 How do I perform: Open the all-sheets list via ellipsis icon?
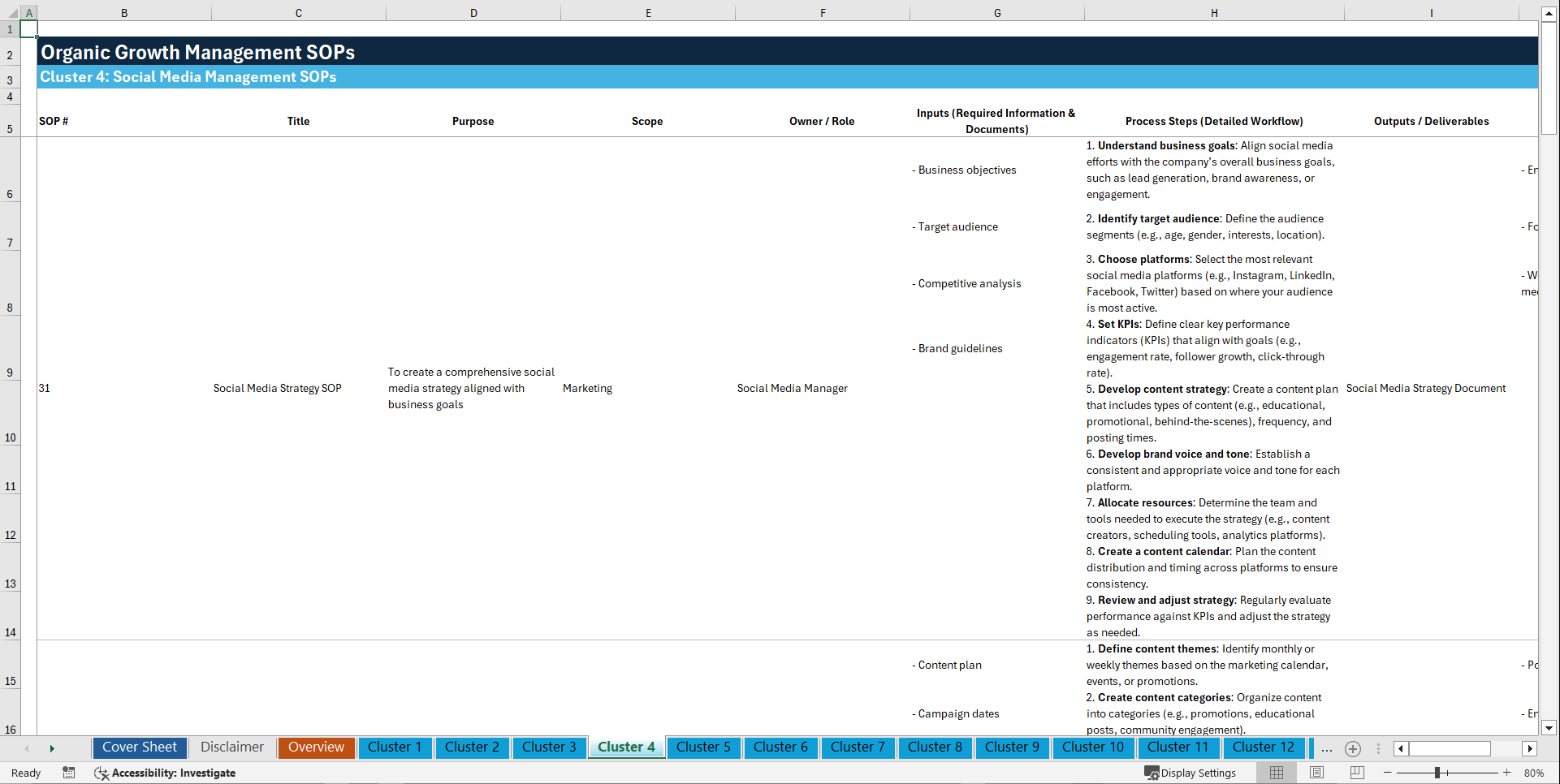click(x=1327, y=748)
